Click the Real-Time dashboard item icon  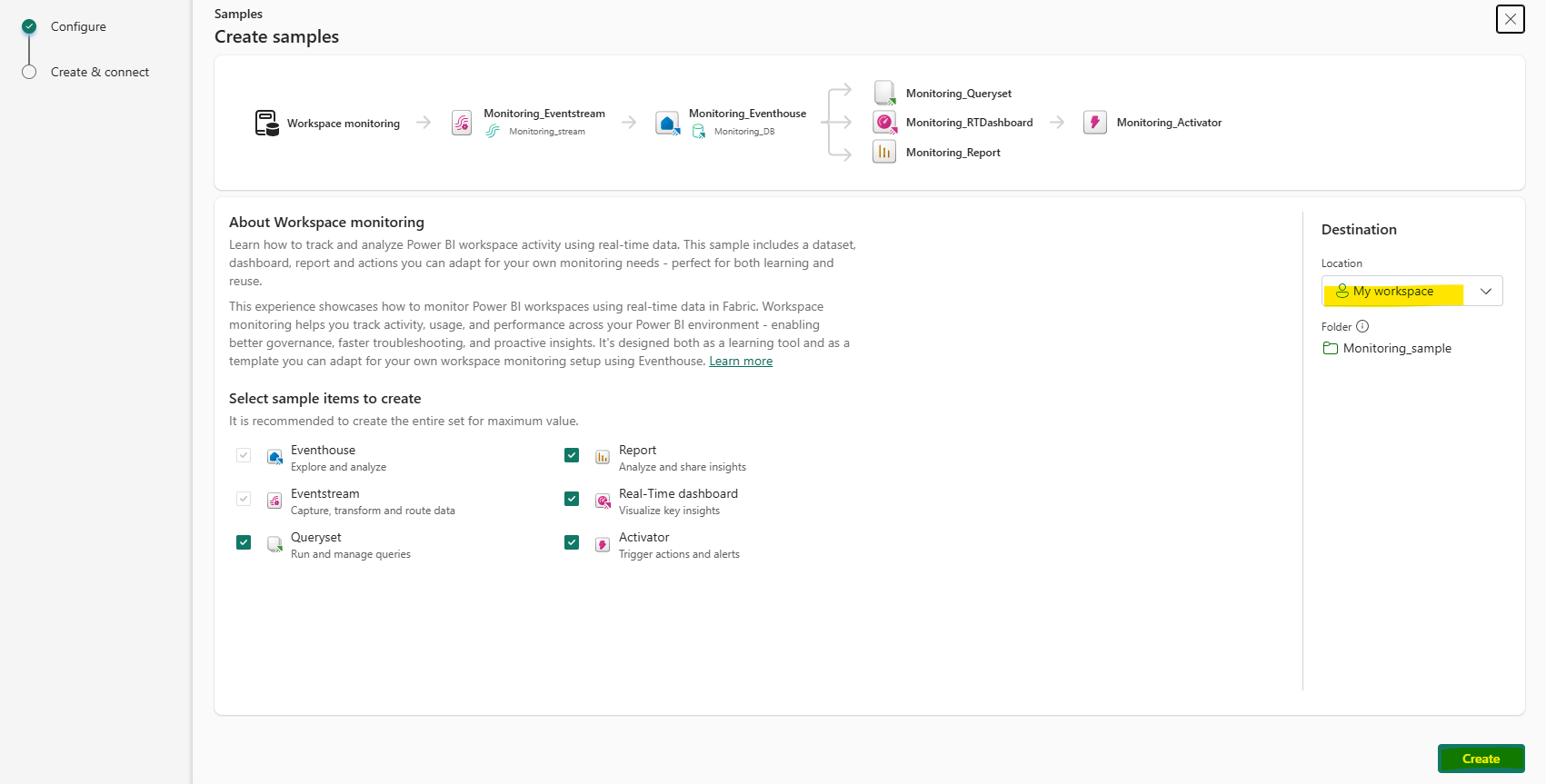603,501
